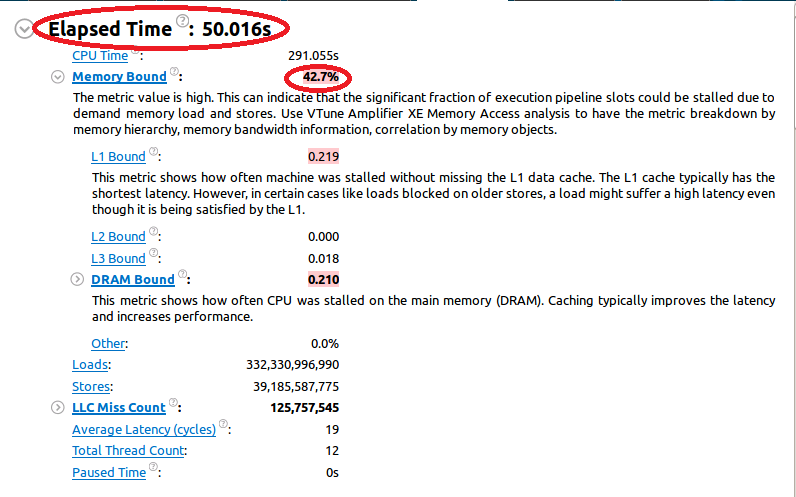Select the 0.000 L2 Bound value
The height and width of the screenshot is (497, 796).
point(323,237)
